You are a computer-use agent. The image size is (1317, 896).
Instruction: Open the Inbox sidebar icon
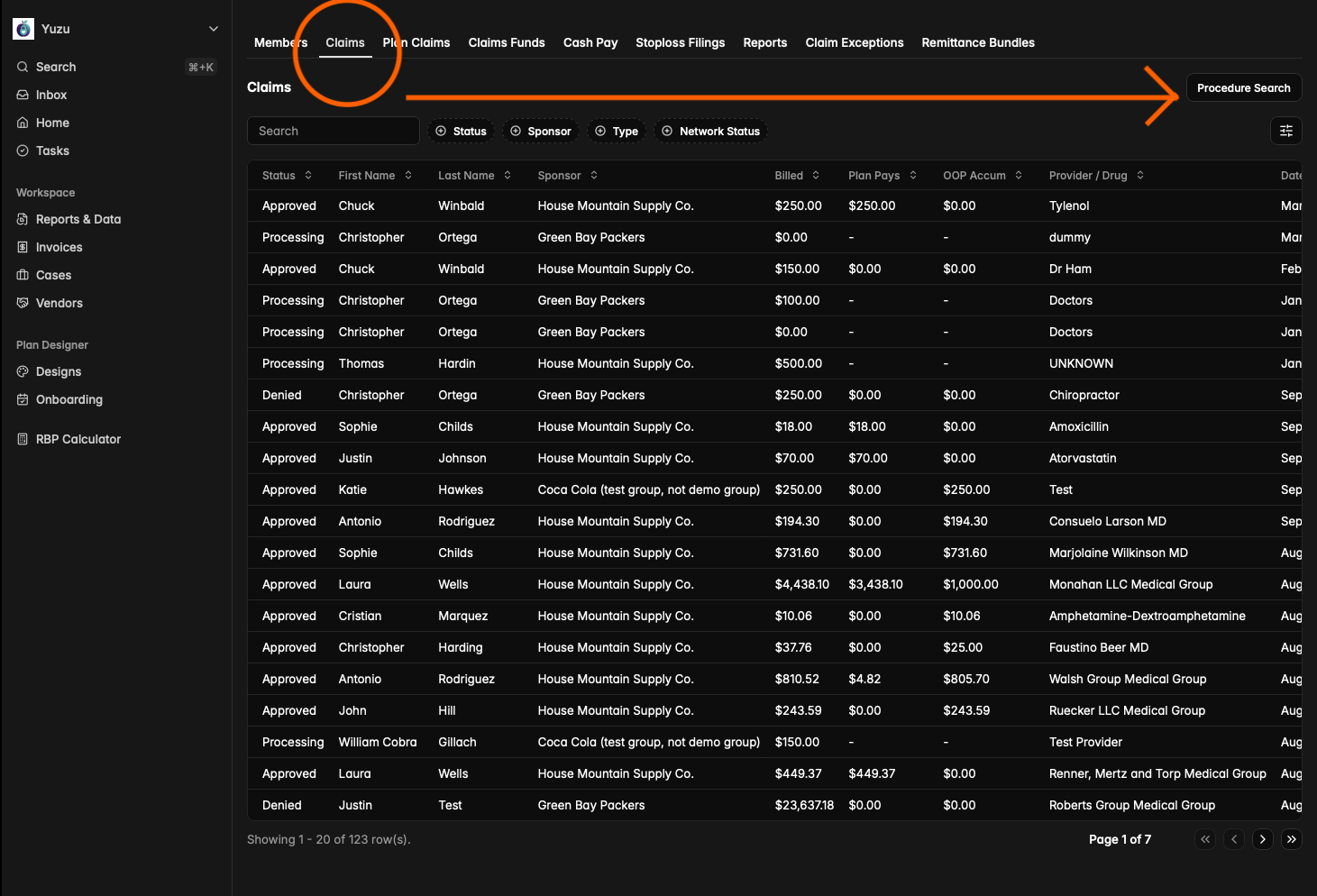23,95
